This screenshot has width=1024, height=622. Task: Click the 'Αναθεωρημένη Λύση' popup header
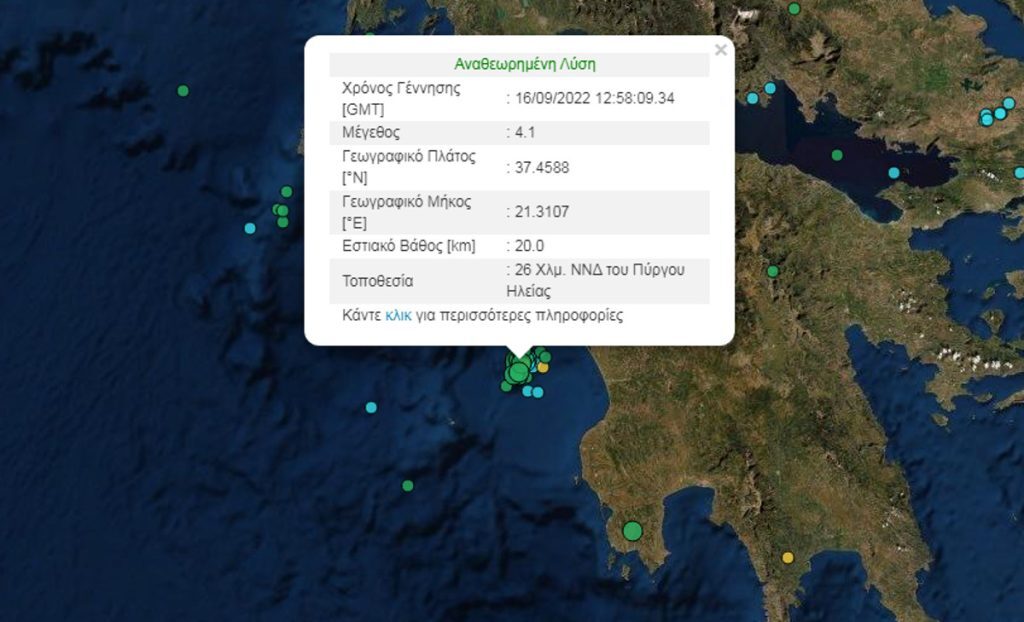(x=525, y=64)
